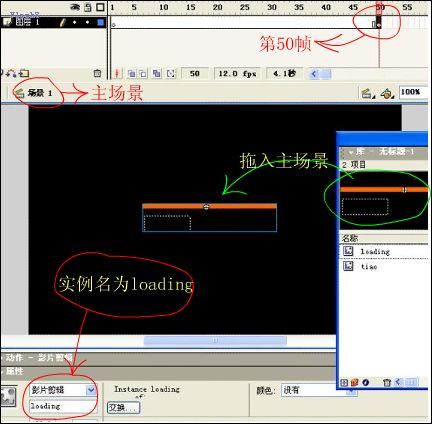
Task: Click the Add Layer Folder icon
Action: click(x=24, y=73)
